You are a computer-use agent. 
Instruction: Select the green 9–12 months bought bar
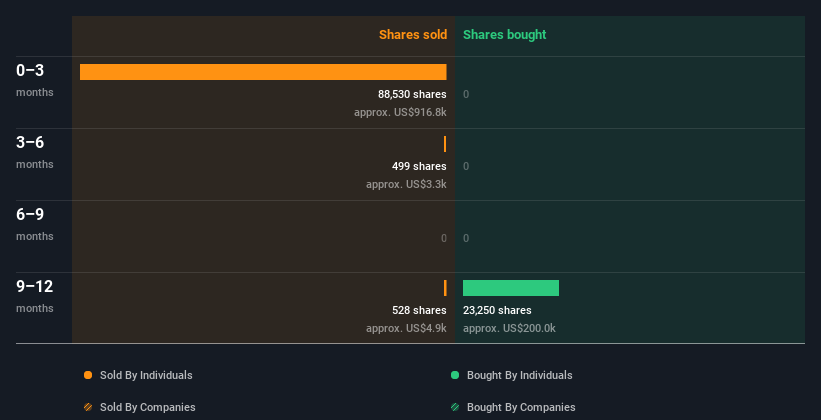point(511,288)
